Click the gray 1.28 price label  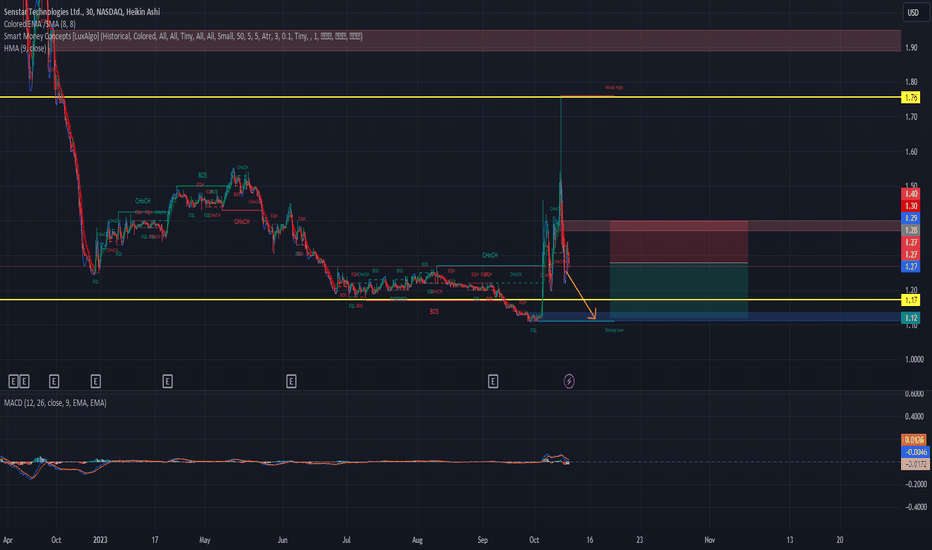(x=911, y=230)
